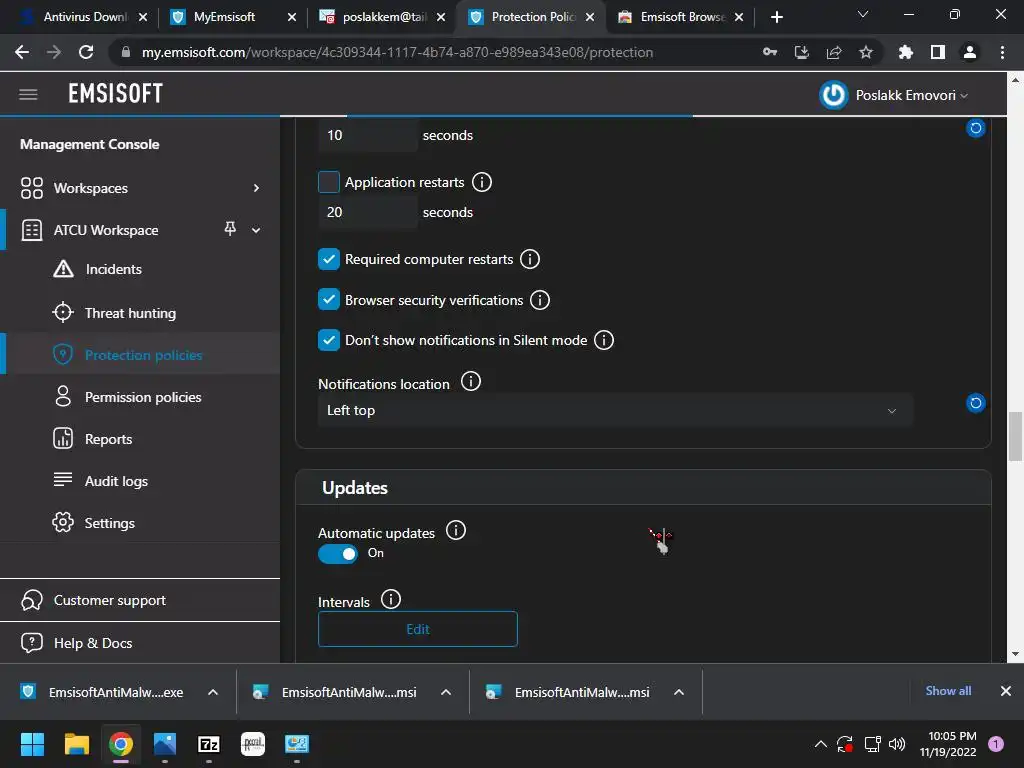Open 7-Zip from the taskbar

tap(209, 744)
